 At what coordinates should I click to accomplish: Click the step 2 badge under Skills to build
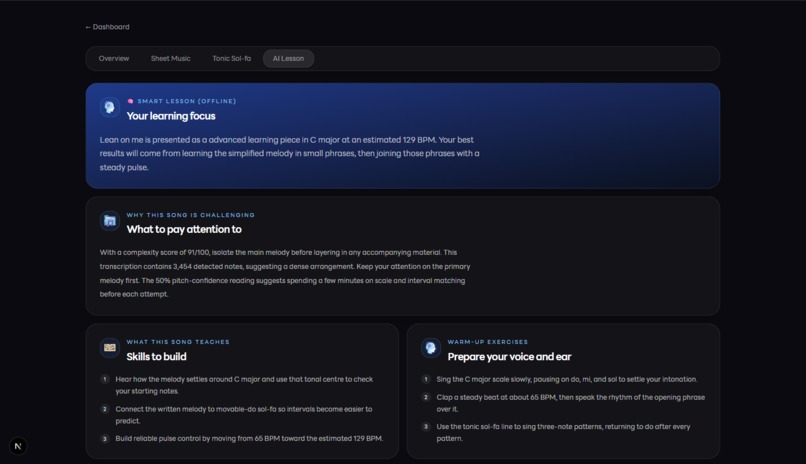[x=105, y=409]
